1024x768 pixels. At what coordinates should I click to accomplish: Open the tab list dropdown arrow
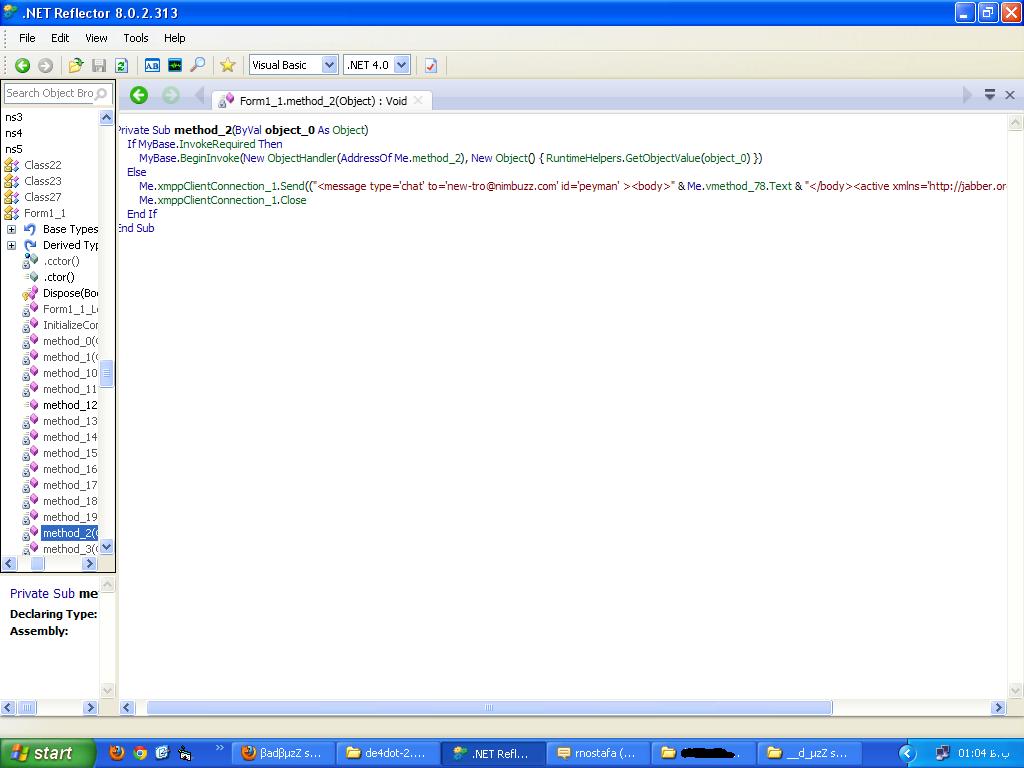[x=990, y=95]
